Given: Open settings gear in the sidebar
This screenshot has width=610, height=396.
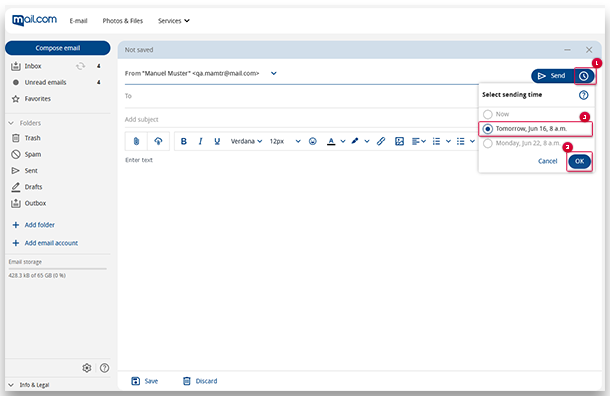Looking at the screenshot, I should point(87,368).
